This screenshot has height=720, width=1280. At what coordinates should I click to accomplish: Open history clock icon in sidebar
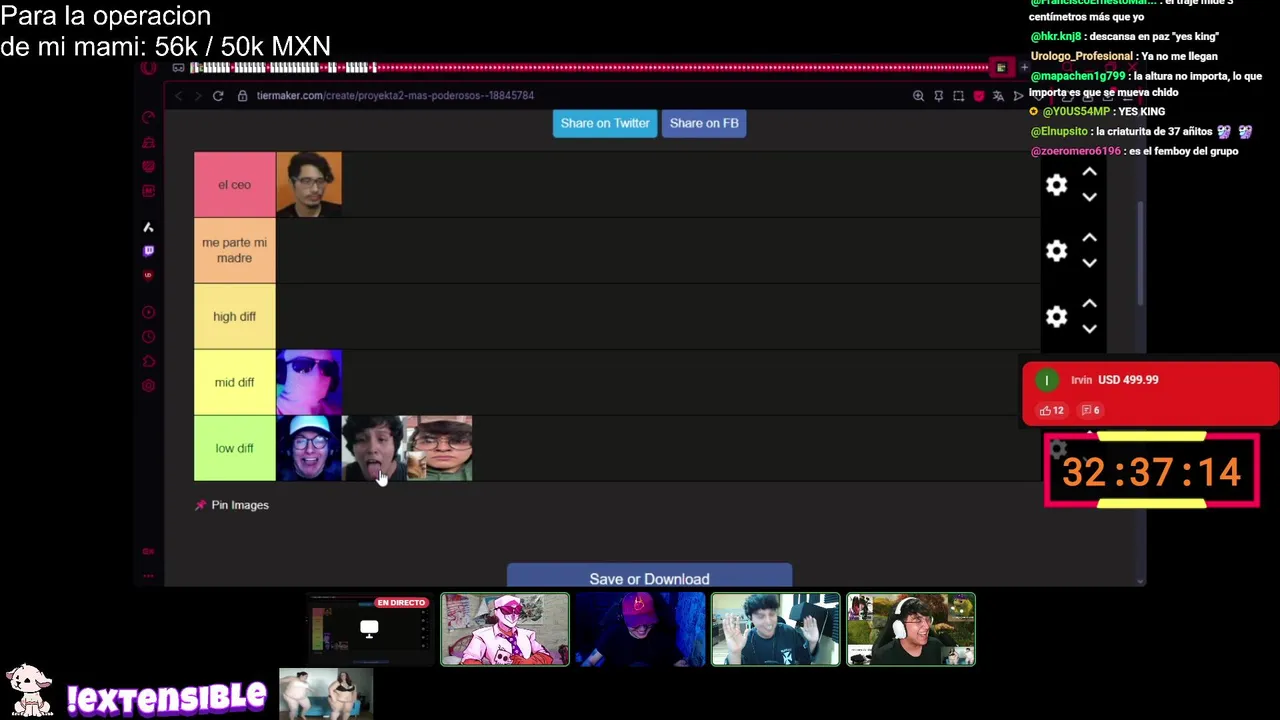[148, 337]
